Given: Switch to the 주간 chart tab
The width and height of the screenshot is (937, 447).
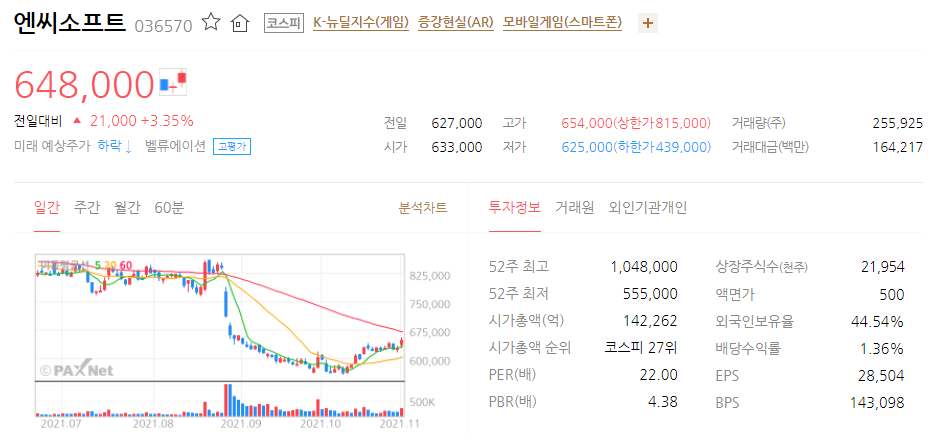Looking at the screenshot, I should 87,208.
